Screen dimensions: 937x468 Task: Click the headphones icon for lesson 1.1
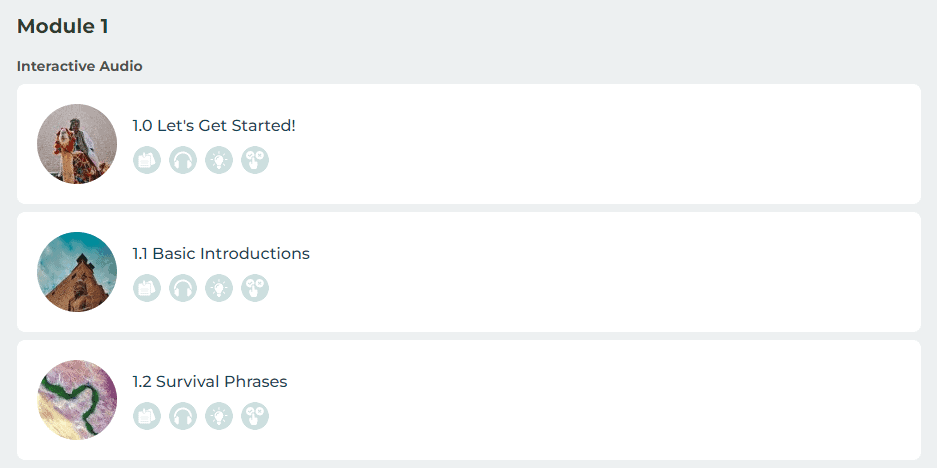pos(183,288)
